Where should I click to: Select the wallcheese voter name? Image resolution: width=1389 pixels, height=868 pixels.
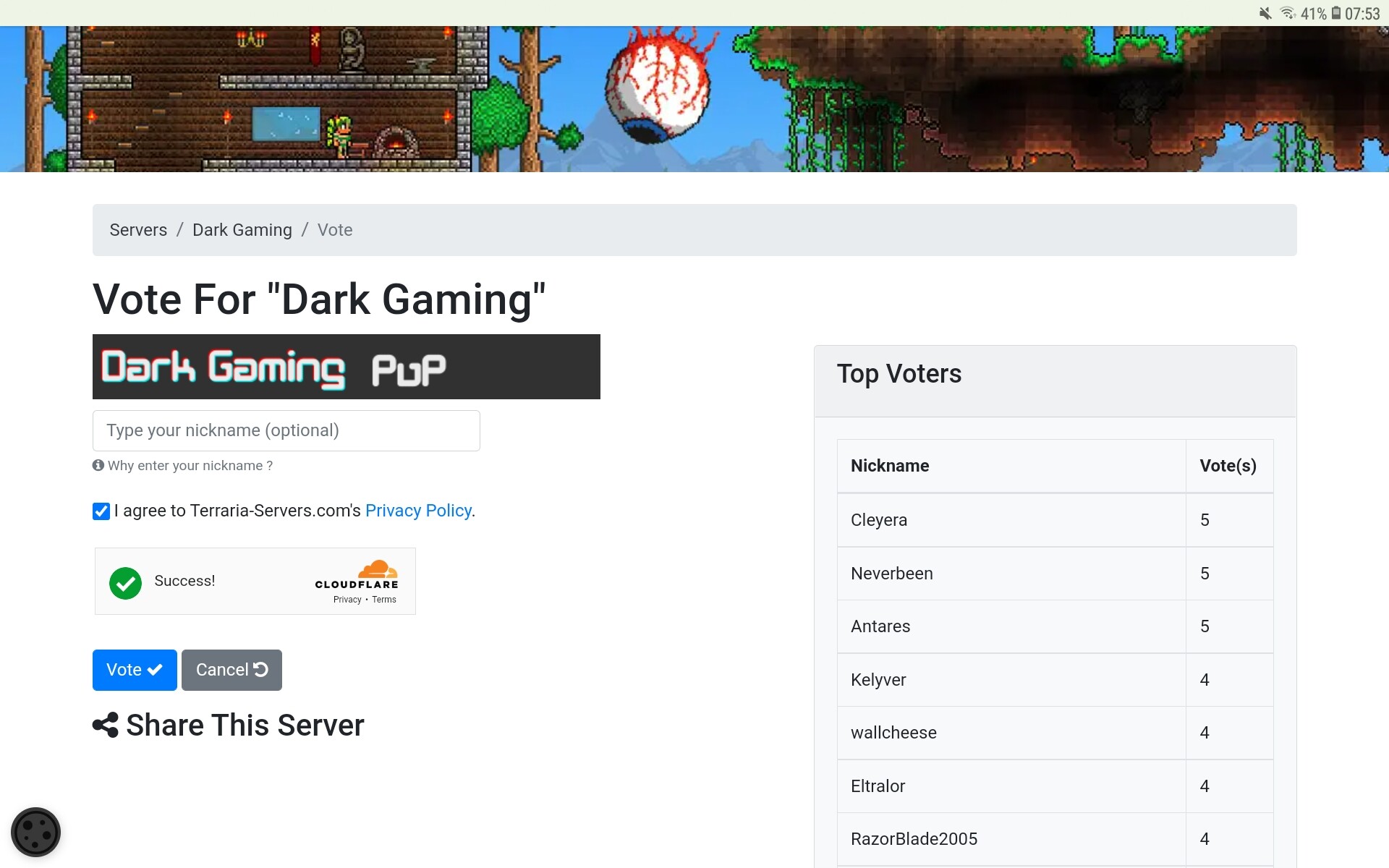tap(893, 733)
